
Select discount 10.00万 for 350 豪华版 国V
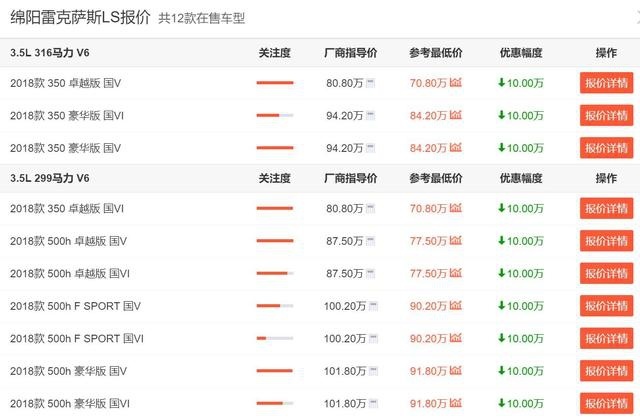click(x=521, y=148)
